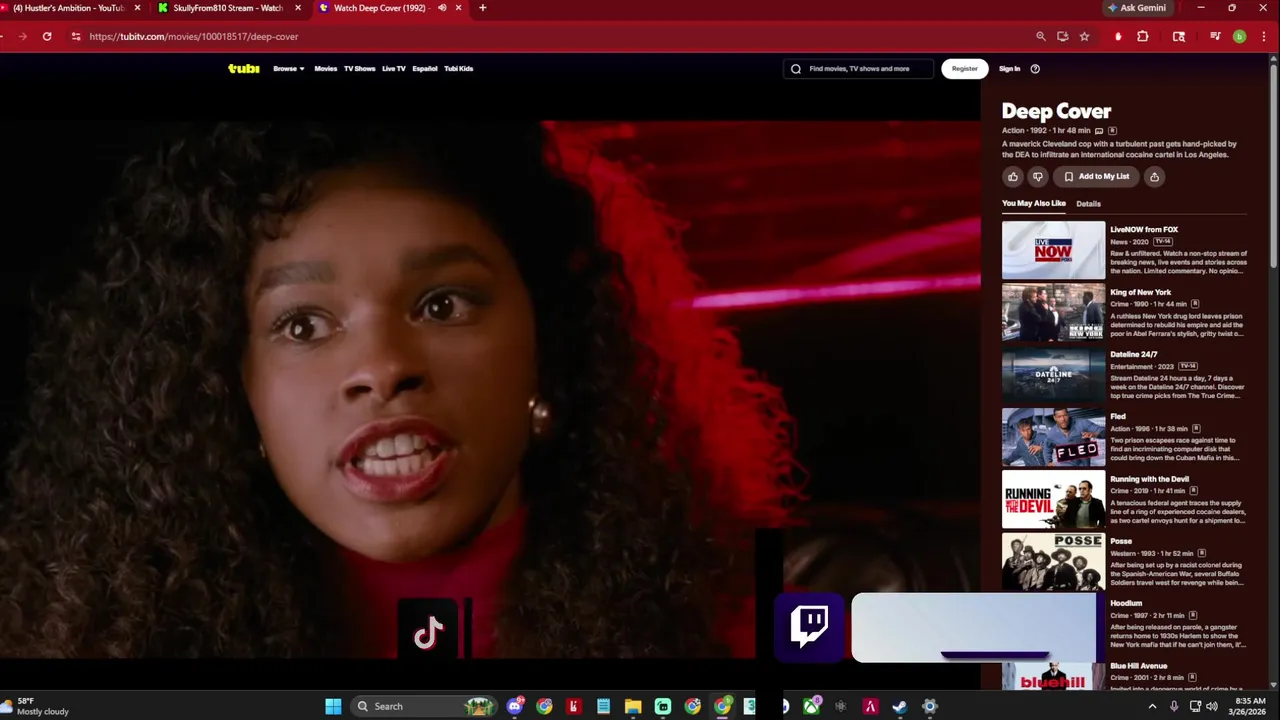The width and height of the screenshot is (1280, 720).
Task: Click the taskbar volume speaker icon
Action: coord(1212,706)
